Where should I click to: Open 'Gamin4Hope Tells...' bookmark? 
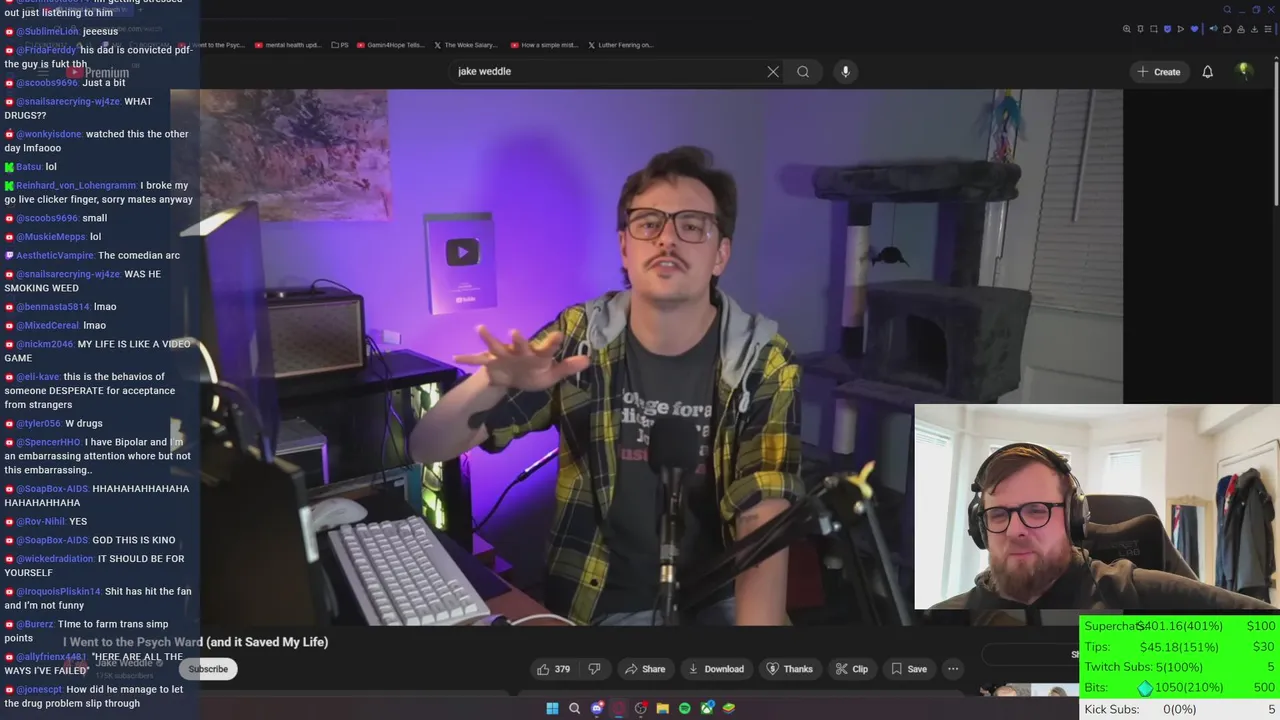tap(392, 45)
